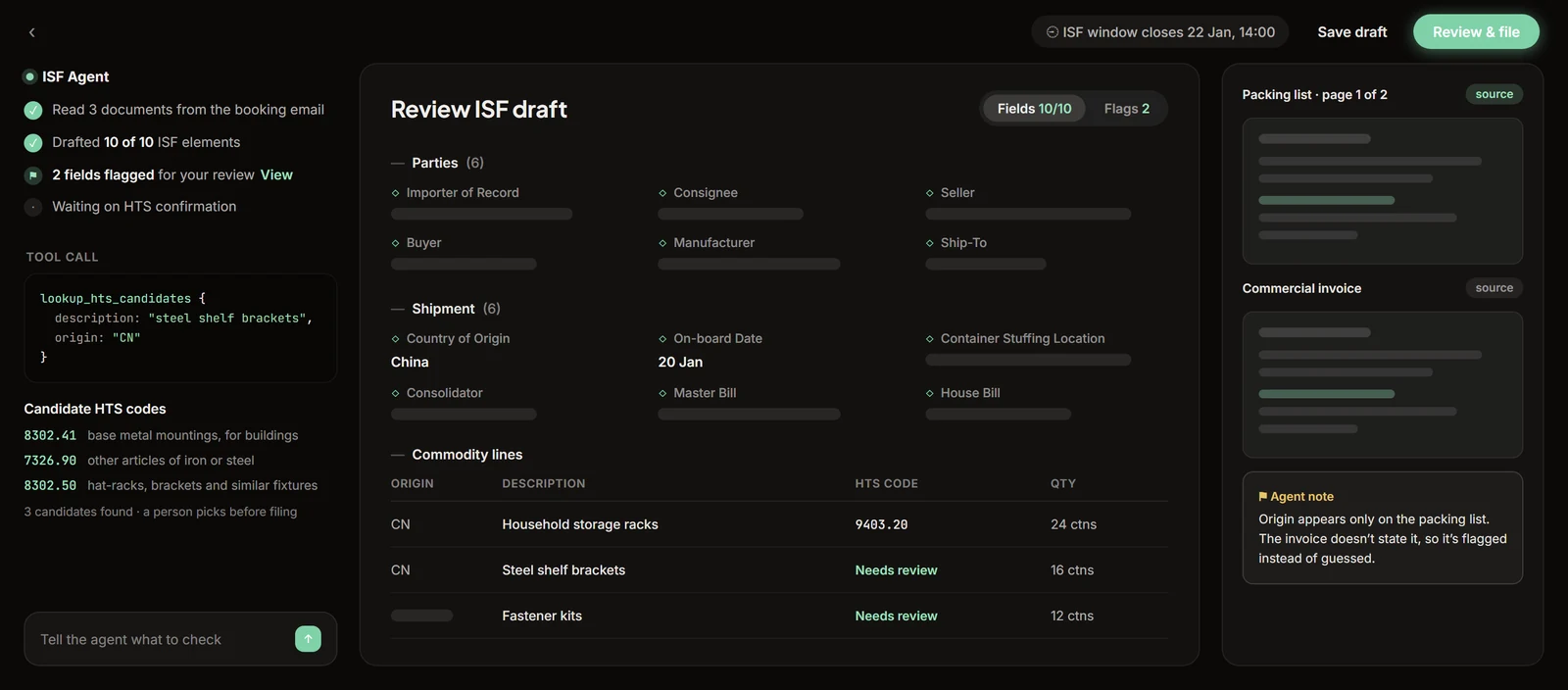
Task: Click the checkmark icon beside Drafted 10 of 10
Action: coord(33,143)
